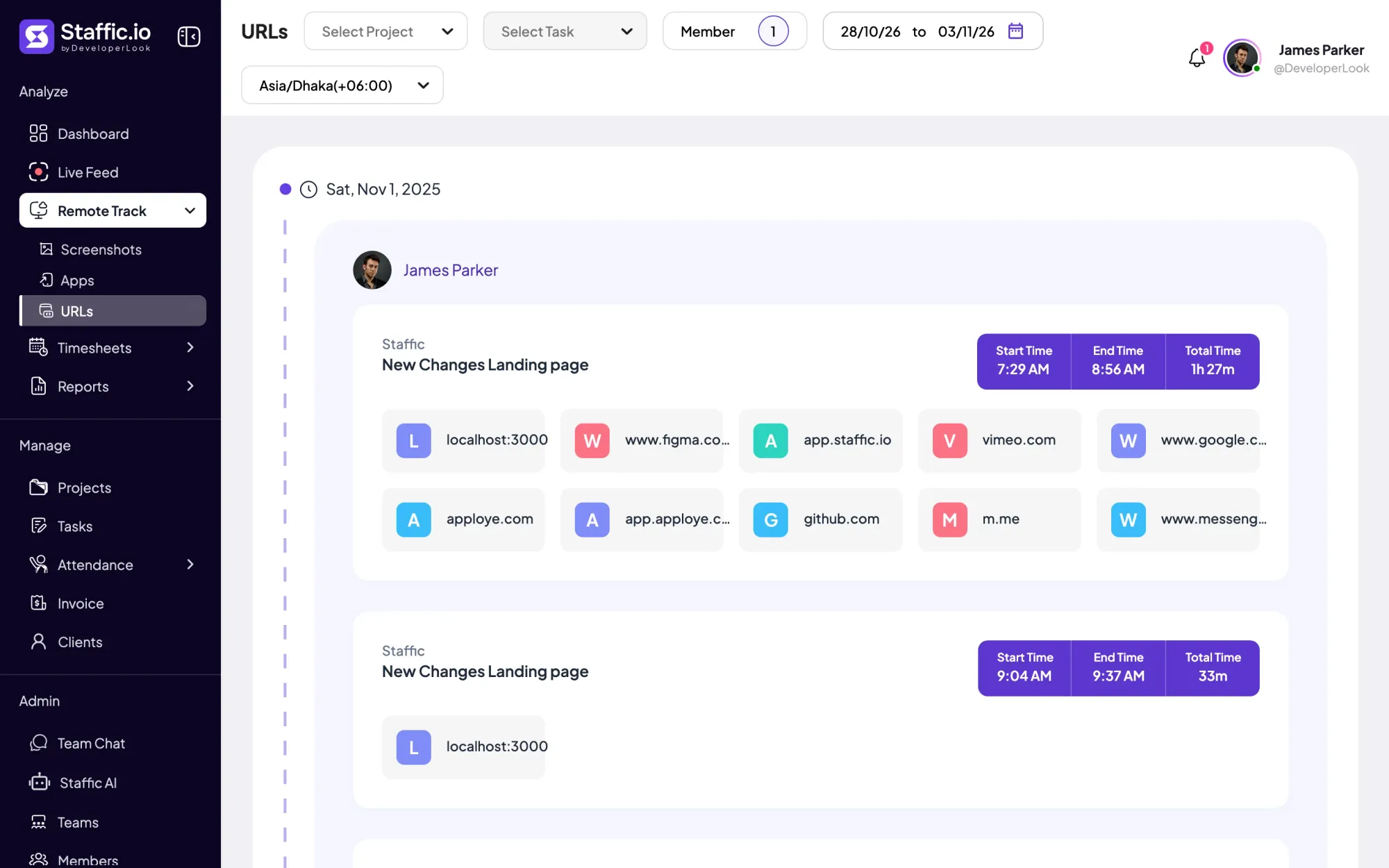Open the Select Project dropdown

(x=385, y=31)
